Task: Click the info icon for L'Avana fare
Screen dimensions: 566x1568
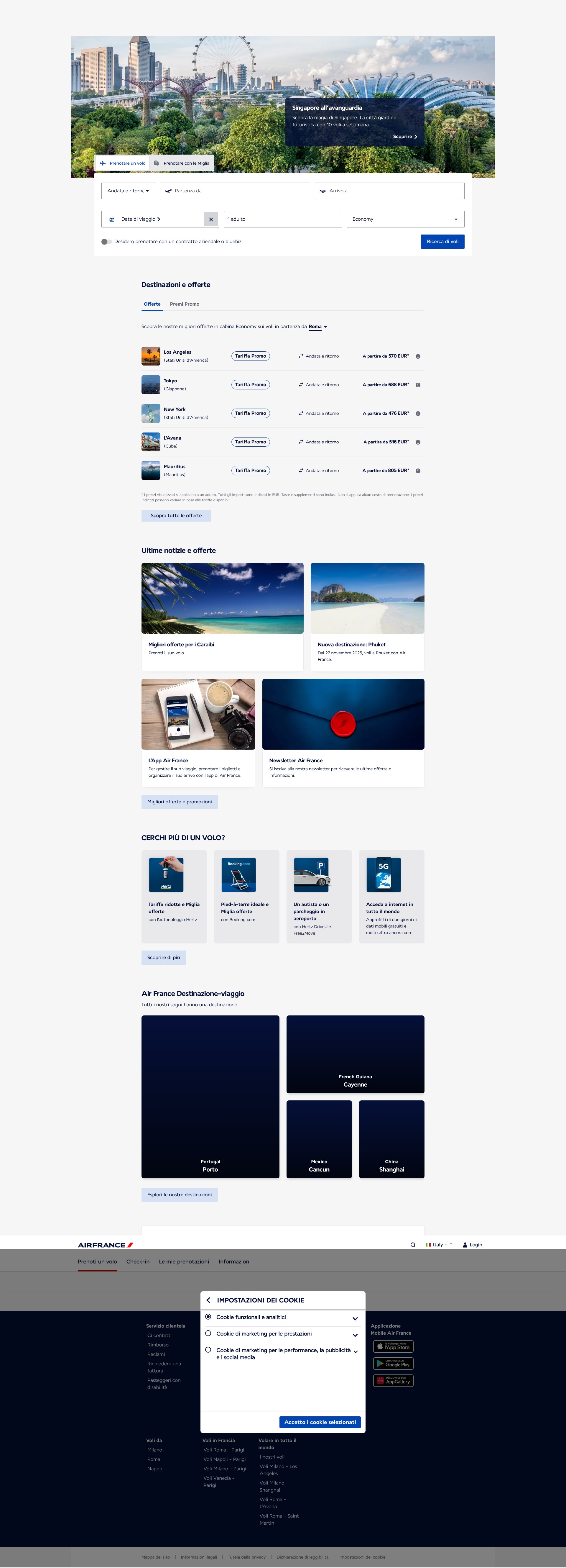Action: coord(418,442)
